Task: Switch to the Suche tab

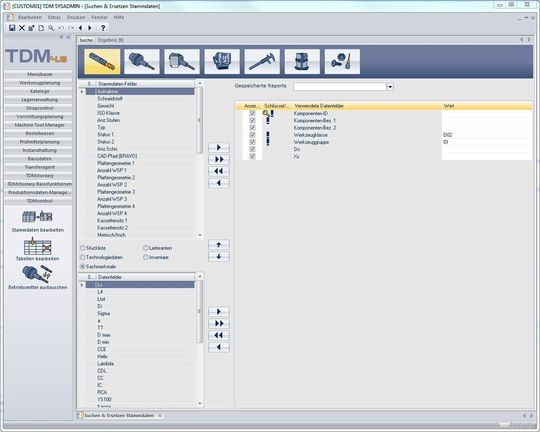Action: 86,40
